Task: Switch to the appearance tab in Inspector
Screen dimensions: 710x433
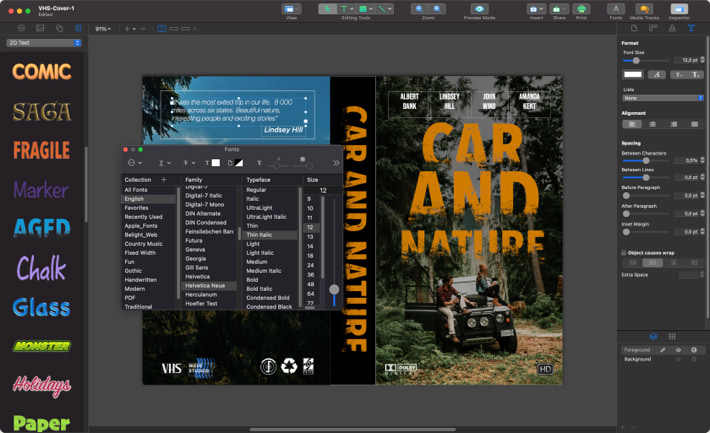Action: tap(672, 28)
